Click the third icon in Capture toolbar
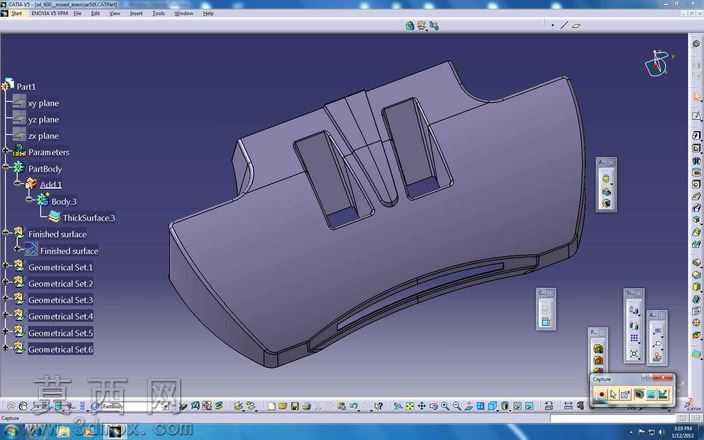Screen dimensions: 704x440 [625, 395]
